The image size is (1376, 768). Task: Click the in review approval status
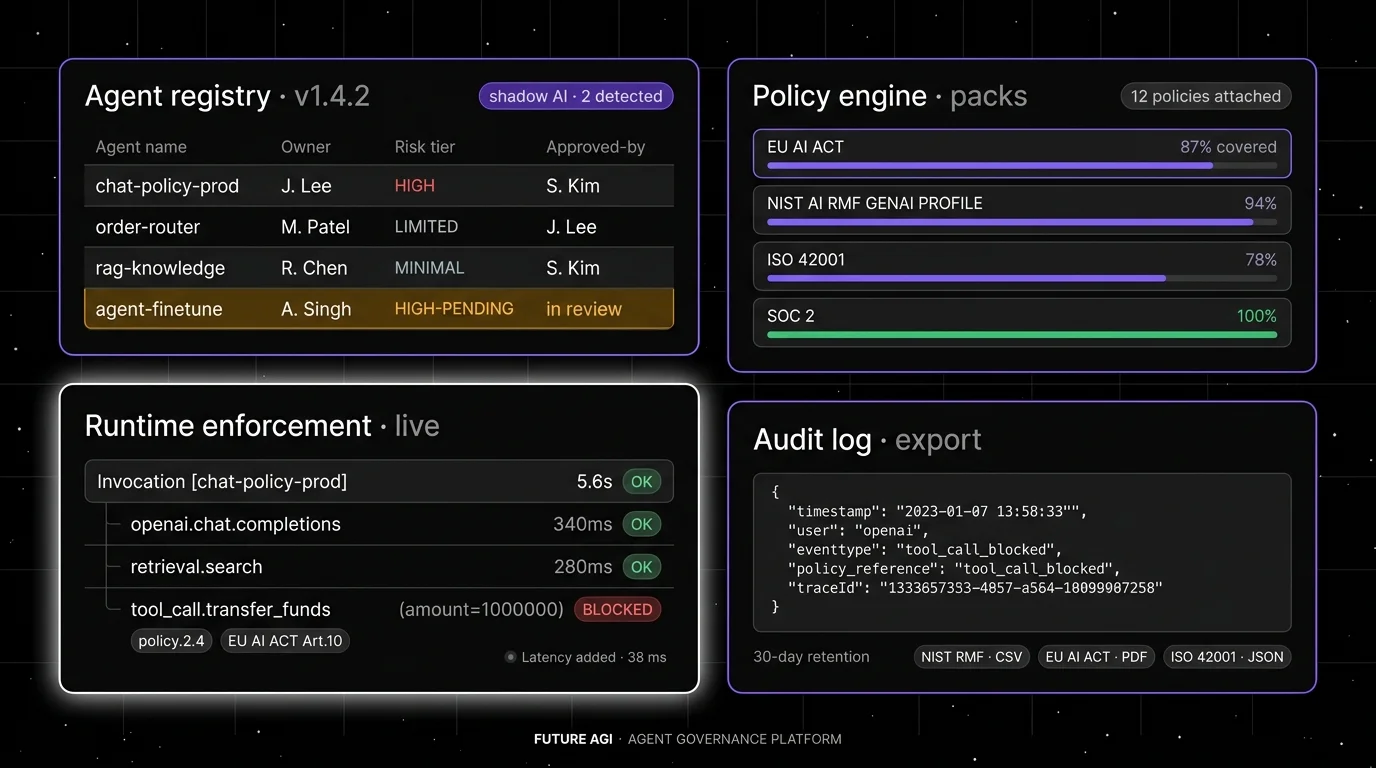(584, 309)
